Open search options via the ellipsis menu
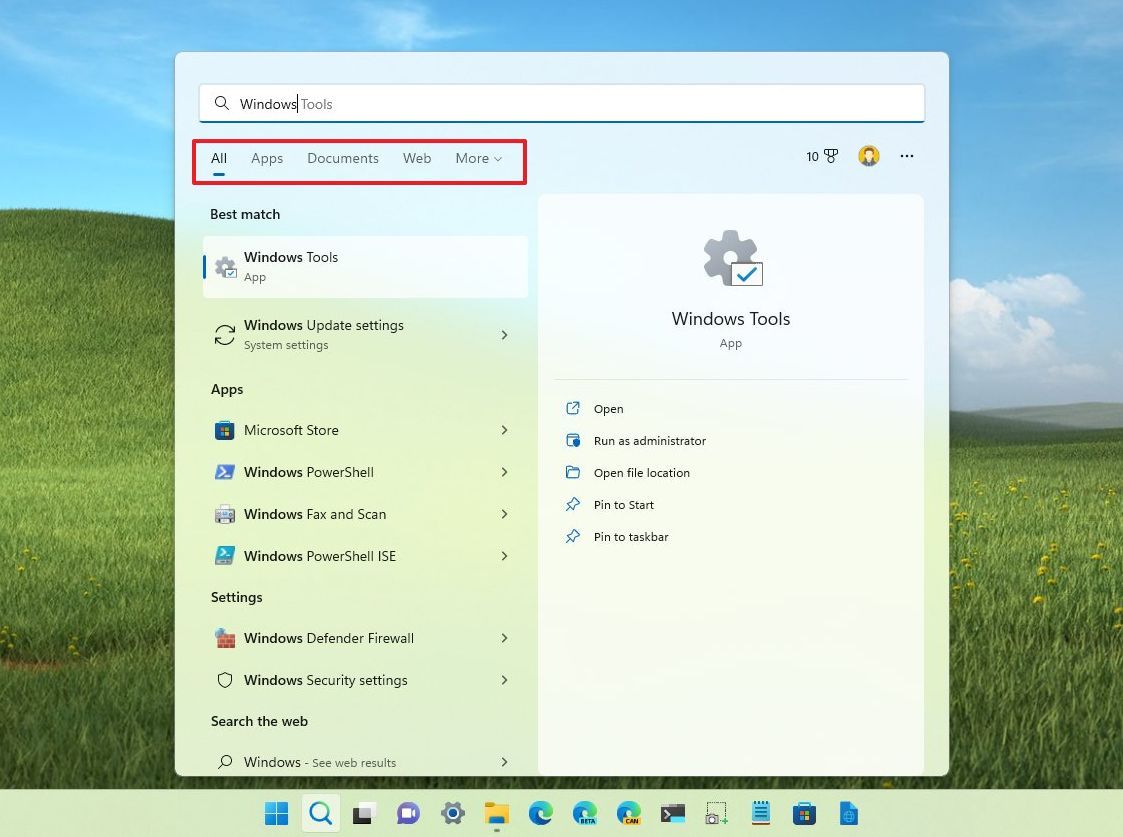This screenshot has height=837, width=1123. point(907,156)
